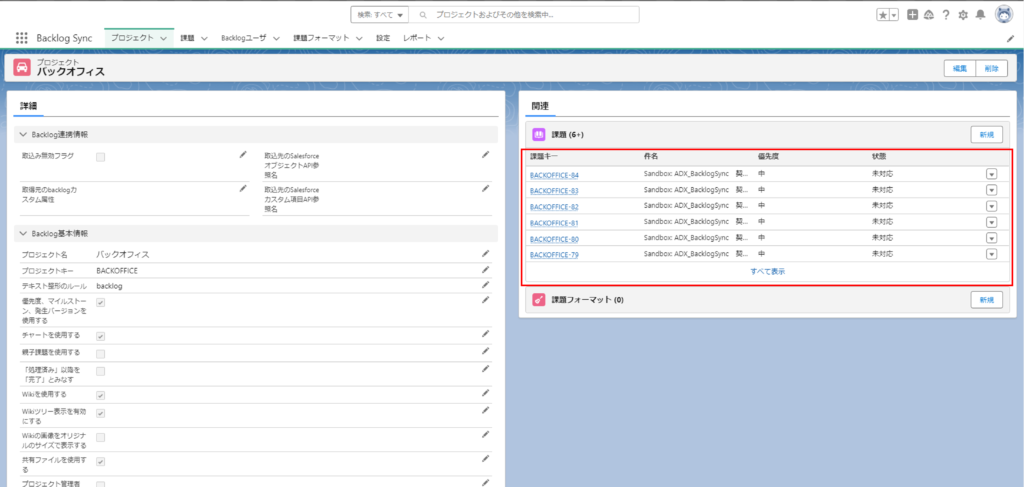Open the setup gear icon
The width and height of the screenshot is (1024, 487).
tap(963, 14)
